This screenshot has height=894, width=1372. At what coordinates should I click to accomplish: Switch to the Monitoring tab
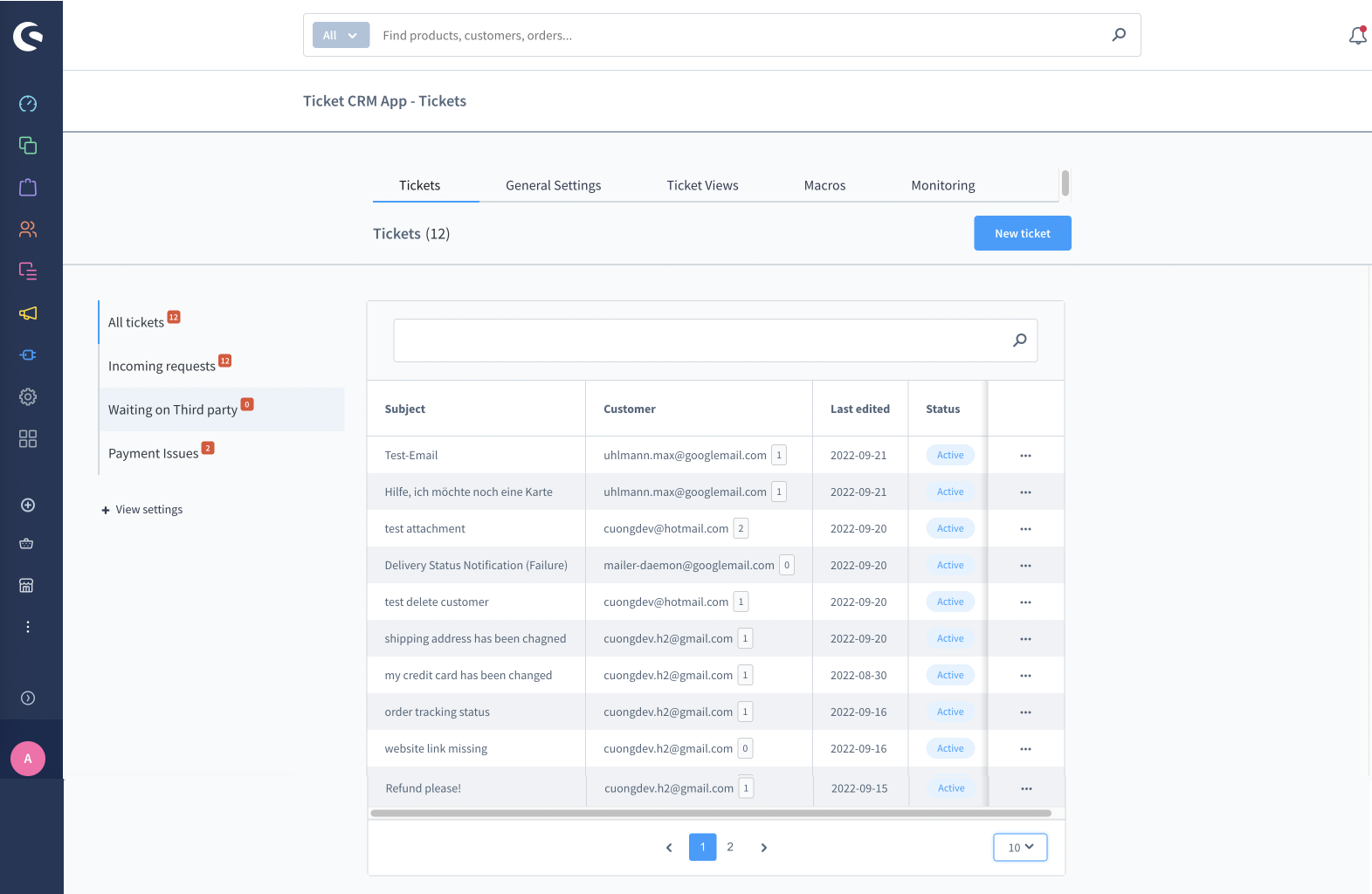tap(943, 185)
